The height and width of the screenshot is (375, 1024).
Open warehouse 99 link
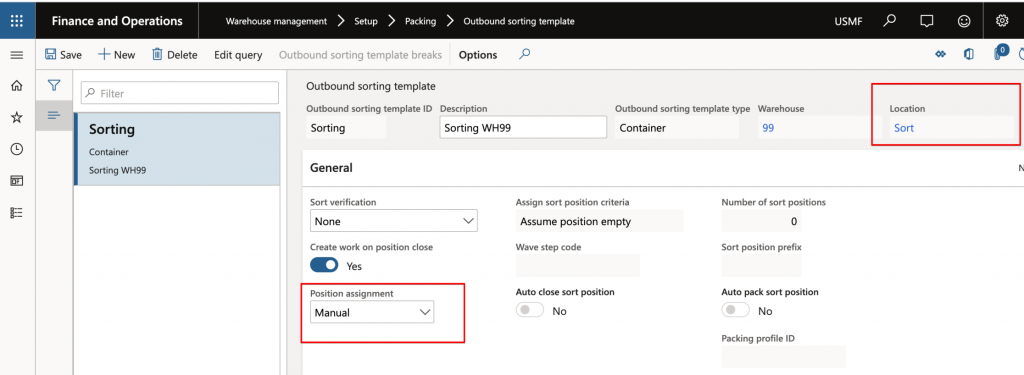[x=768, y=128]
